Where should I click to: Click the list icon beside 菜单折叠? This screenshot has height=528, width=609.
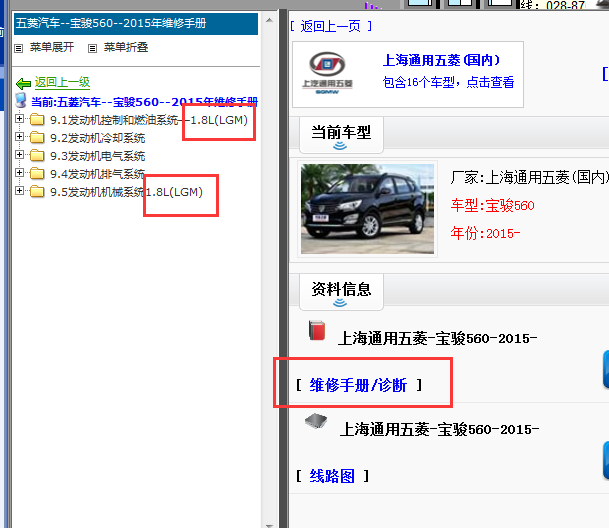(x=92, y=49)
